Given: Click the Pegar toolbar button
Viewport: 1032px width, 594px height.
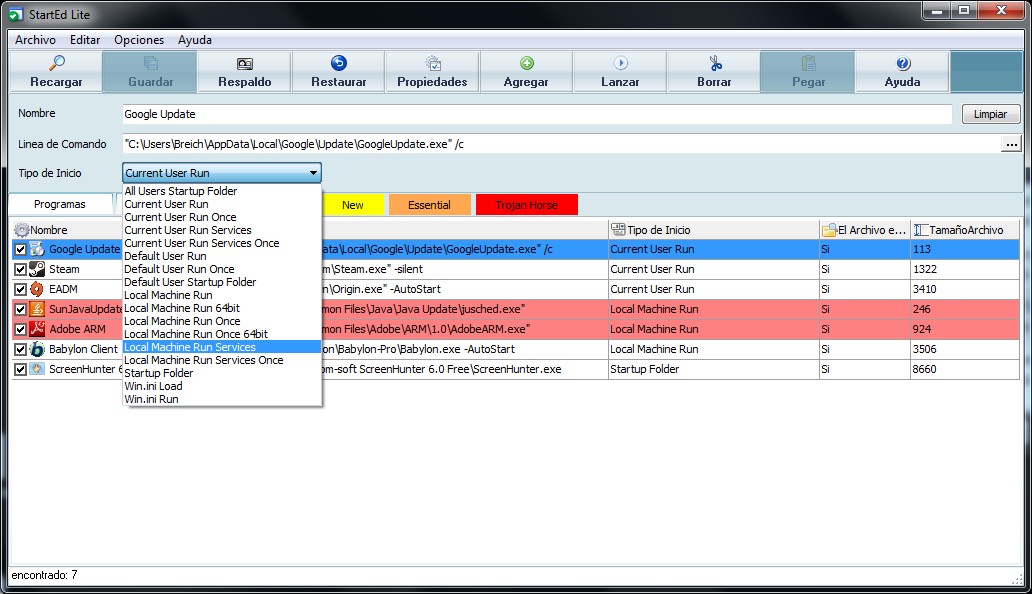Looking at the screenshot, I should 808,72.
